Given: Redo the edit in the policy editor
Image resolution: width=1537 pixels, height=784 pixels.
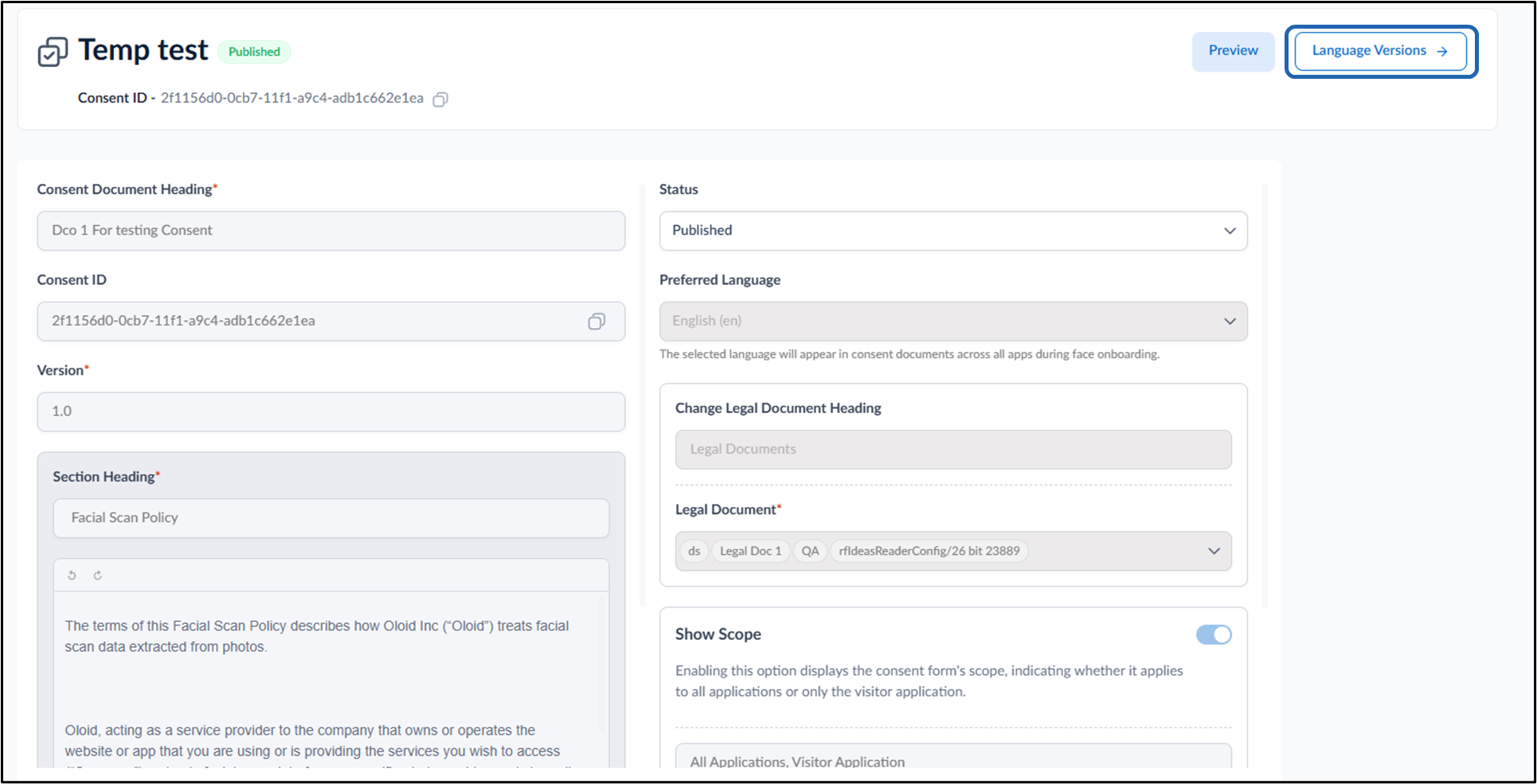Looking at the screenshot, I should click(x=98, y=575).
